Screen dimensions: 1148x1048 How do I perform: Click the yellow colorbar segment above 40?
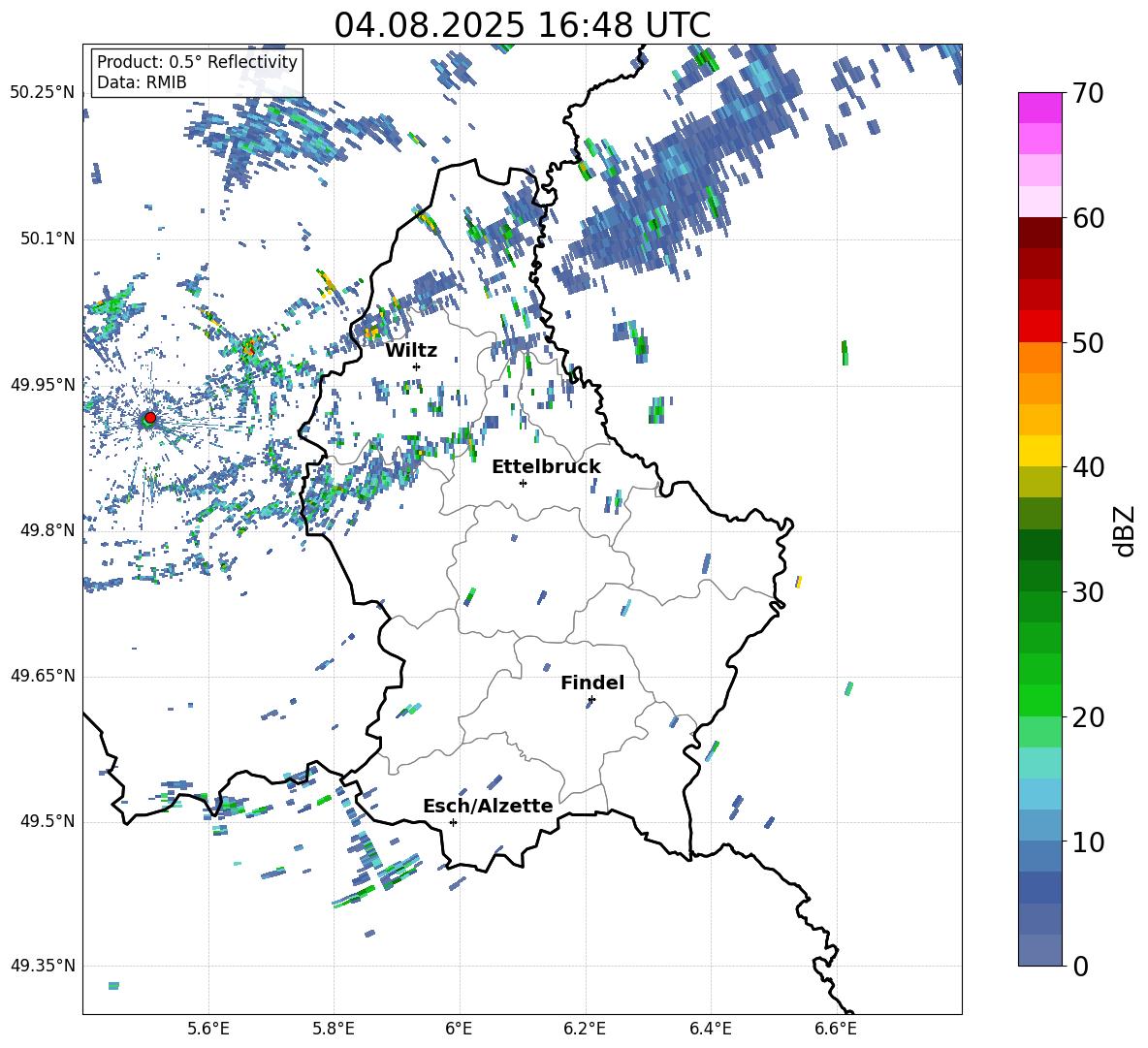click(x=1039, y=451)
